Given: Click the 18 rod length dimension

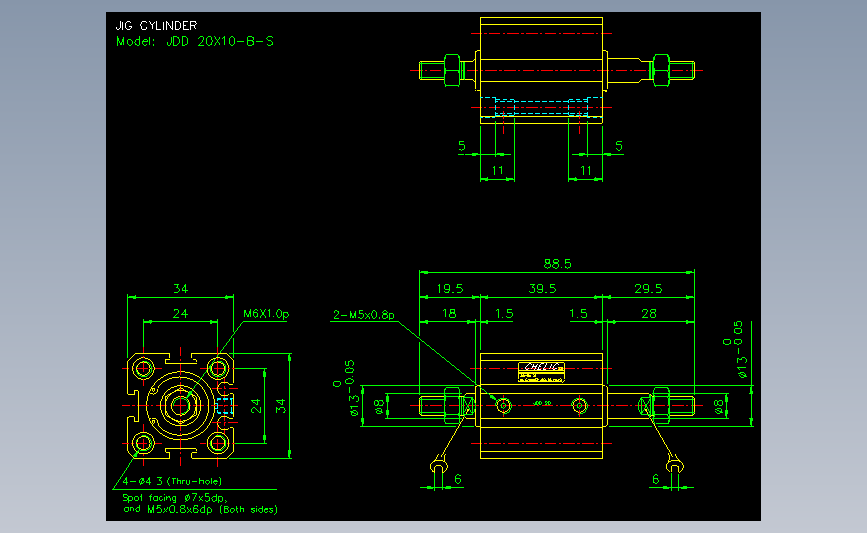Looking at the screenshot, I should (x=449, y=313).
